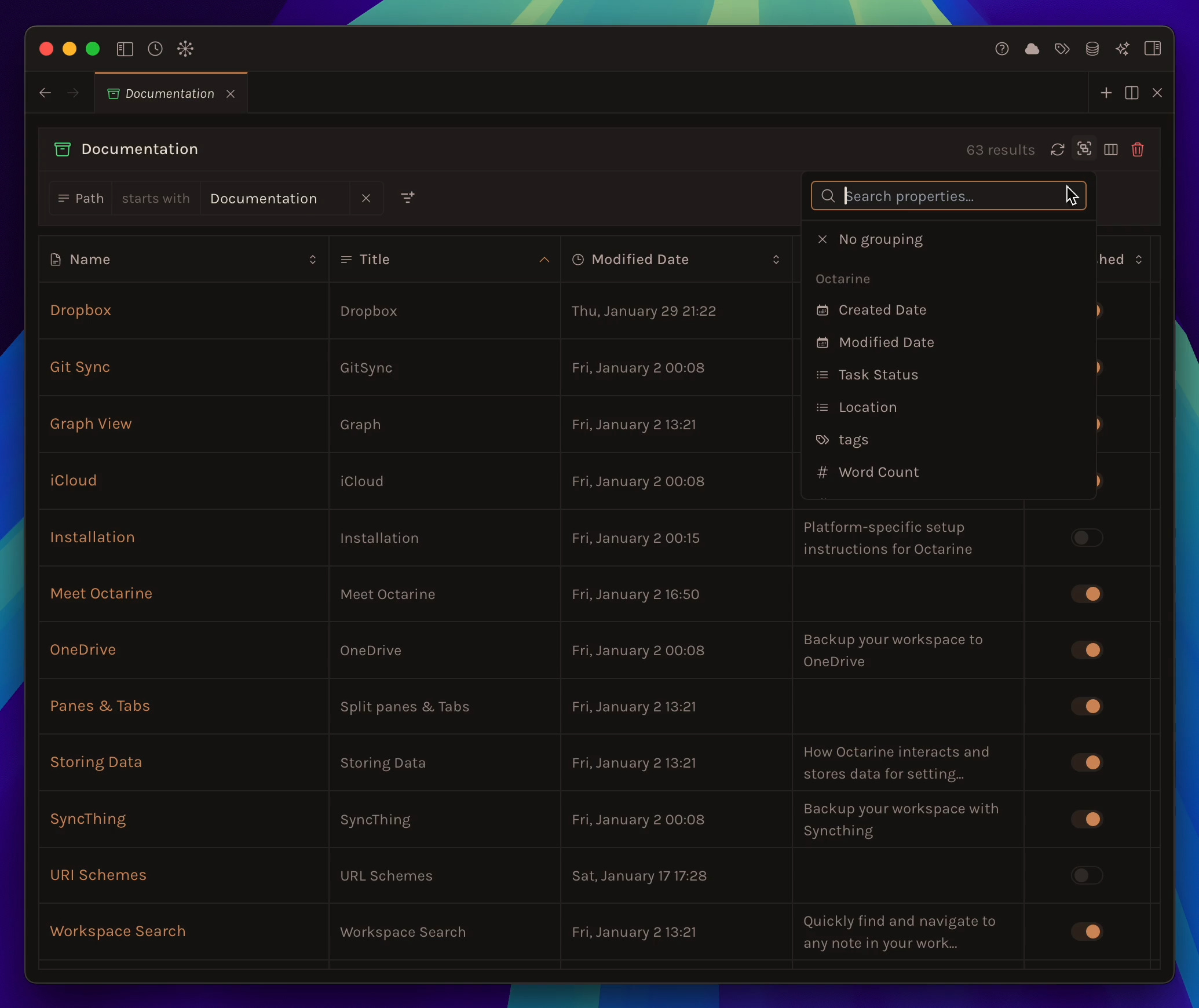Click the refresh results icon
1199x1008 pixels.
1057,150
